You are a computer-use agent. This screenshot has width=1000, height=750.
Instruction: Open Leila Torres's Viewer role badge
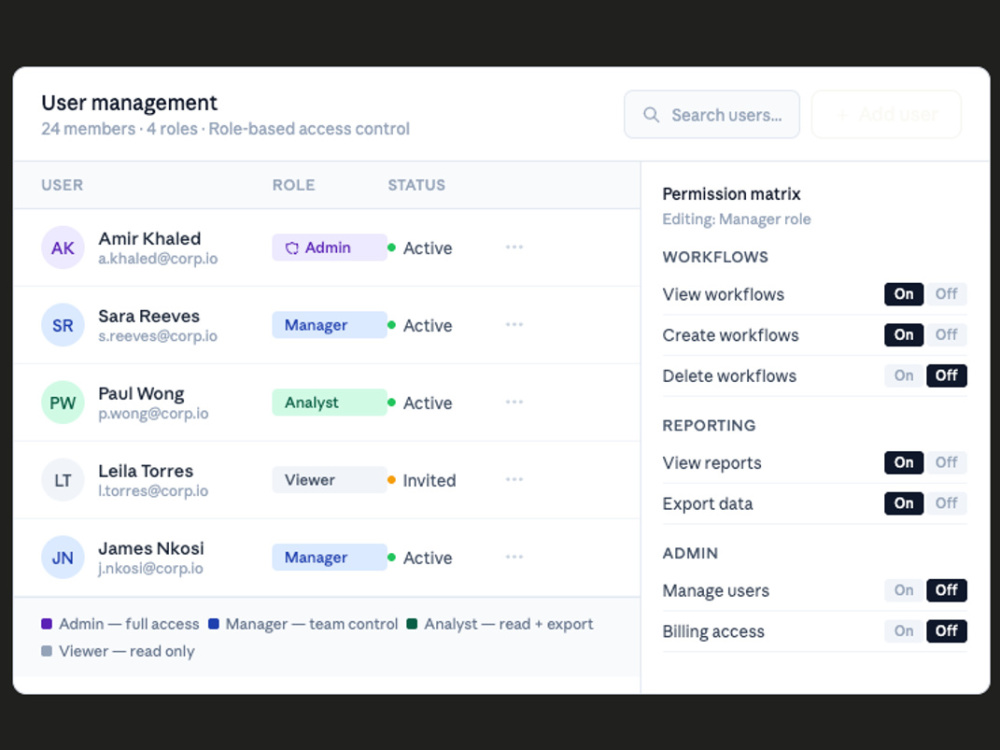pos(329,480)
